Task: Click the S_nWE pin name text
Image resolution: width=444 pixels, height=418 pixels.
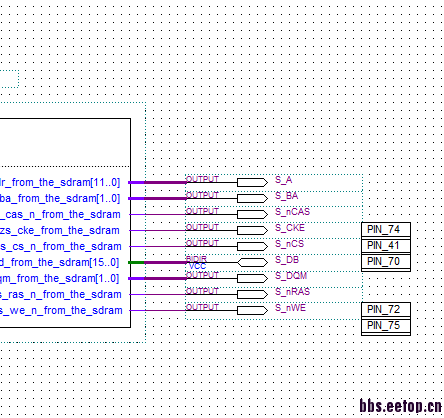Action: (290, 308)
